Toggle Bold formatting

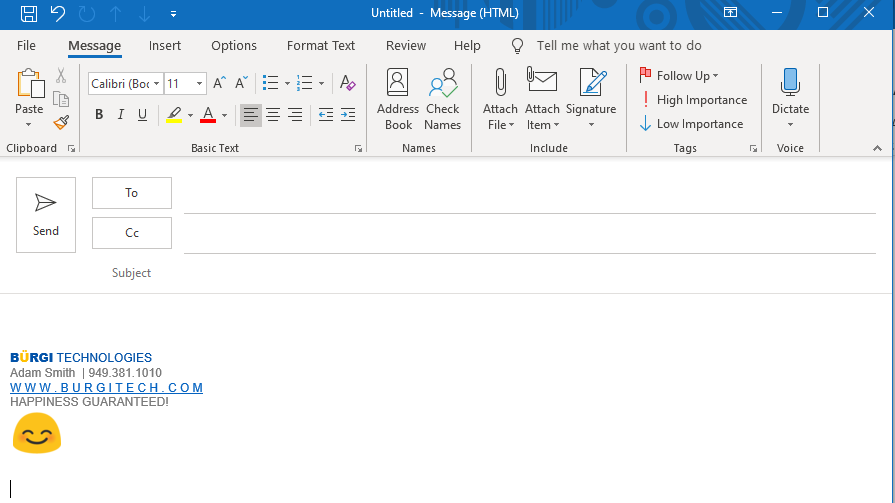pos(99,115)
